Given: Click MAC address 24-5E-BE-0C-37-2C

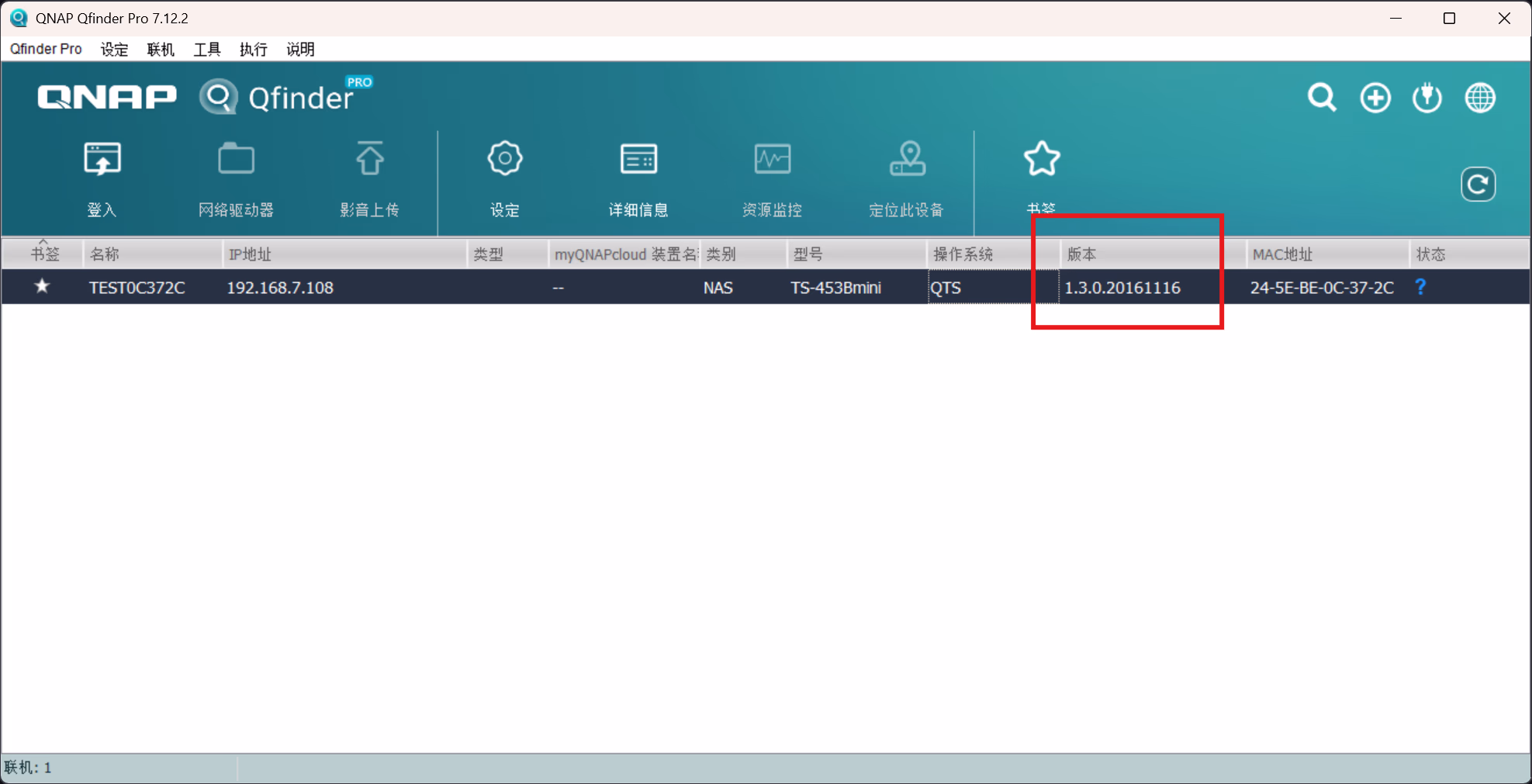Looking at the screenshot, I should (x=1322, y=288).
